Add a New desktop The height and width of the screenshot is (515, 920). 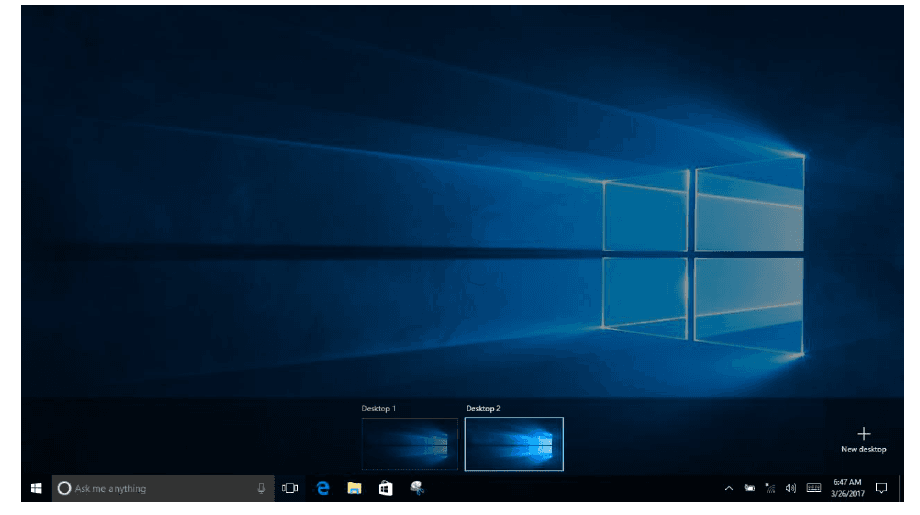864,439
